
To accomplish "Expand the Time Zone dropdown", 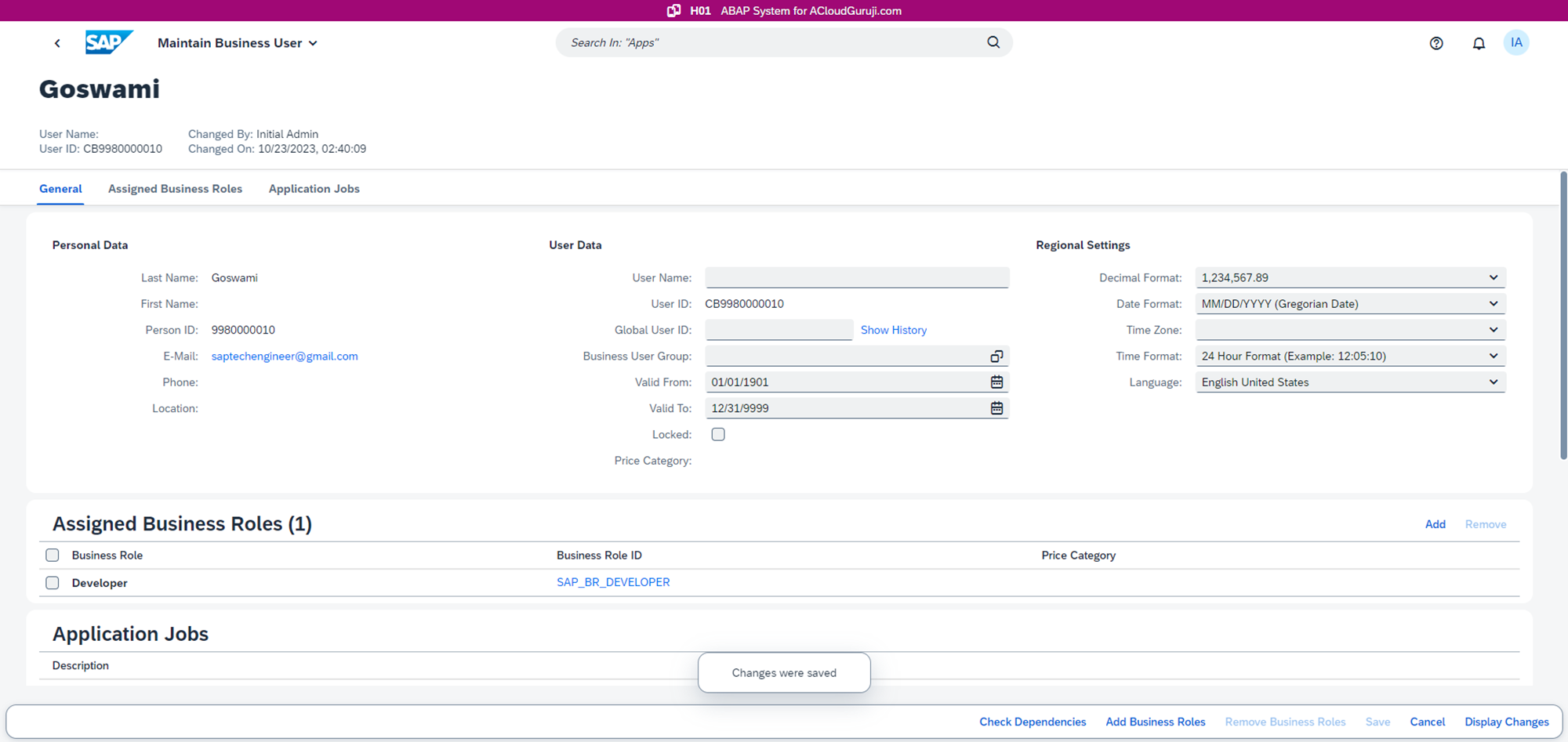I will point(1493,330).
